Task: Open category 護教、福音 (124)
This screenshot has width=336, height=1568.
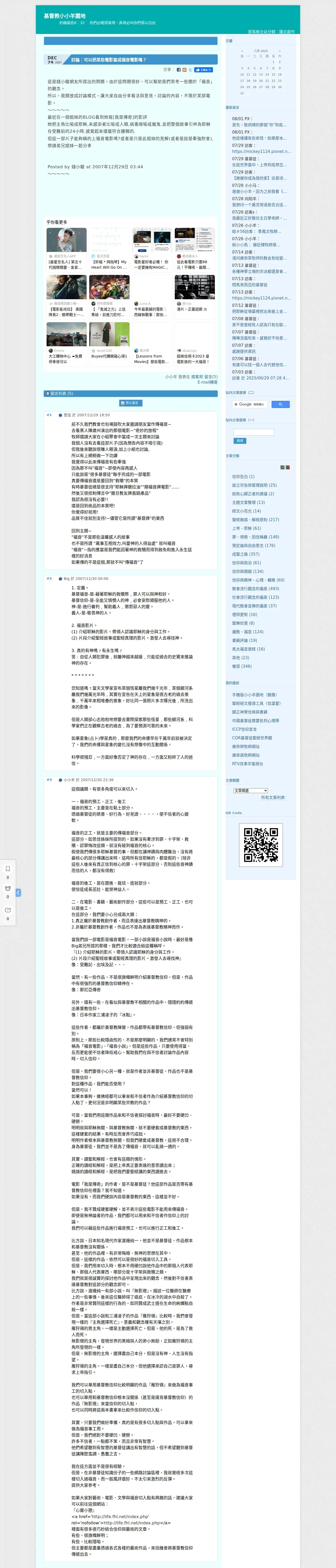Action: click(248, 632)
